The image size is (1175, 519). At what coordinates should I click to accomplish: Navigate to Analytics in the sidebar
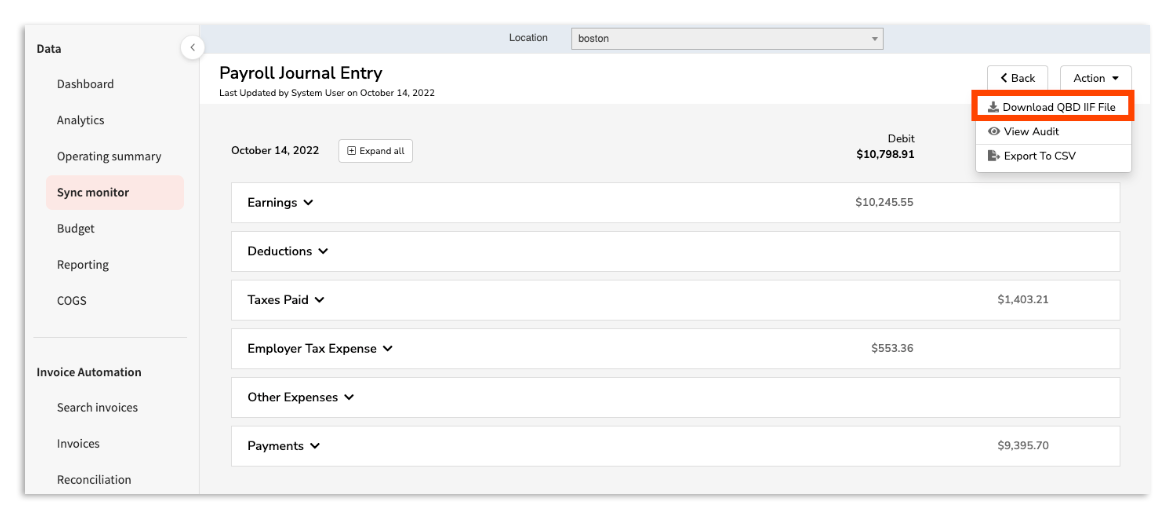coord(80,120)
